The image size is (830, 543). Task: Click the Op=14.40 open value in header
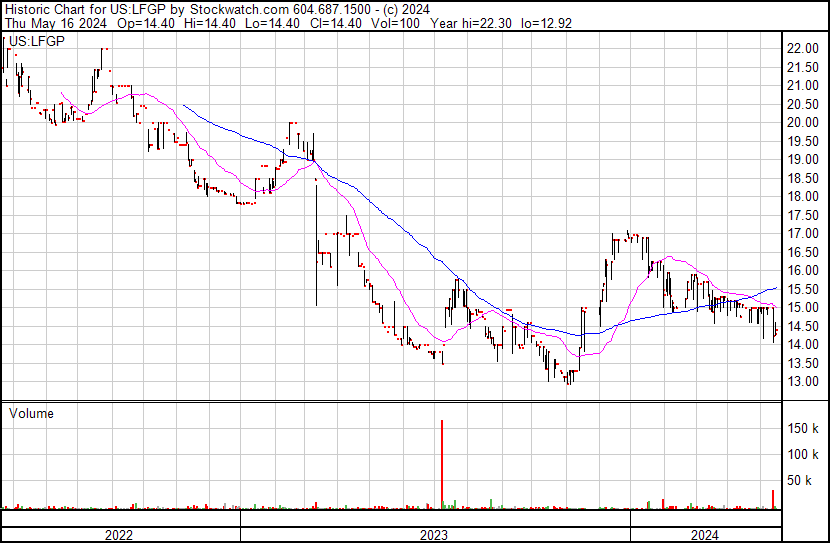tap(148, 22)
